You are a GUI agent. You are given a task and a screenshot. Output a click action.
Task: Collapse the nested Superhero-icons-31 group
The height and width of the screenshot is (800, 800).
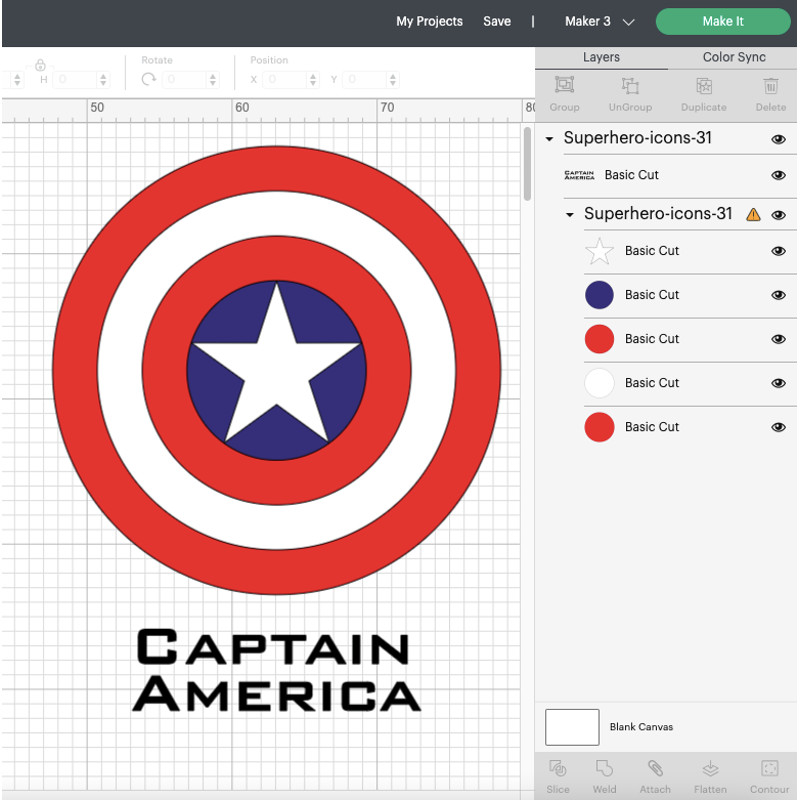click(x=570, y=215)
